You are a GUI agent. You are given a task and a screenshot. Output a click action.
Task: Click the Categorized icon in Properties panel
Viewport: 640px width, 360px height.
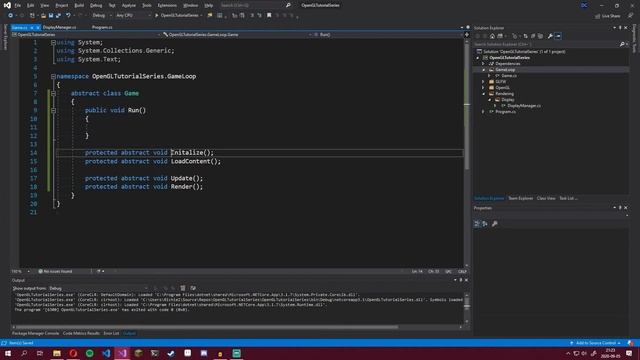(x=477, y=224)
